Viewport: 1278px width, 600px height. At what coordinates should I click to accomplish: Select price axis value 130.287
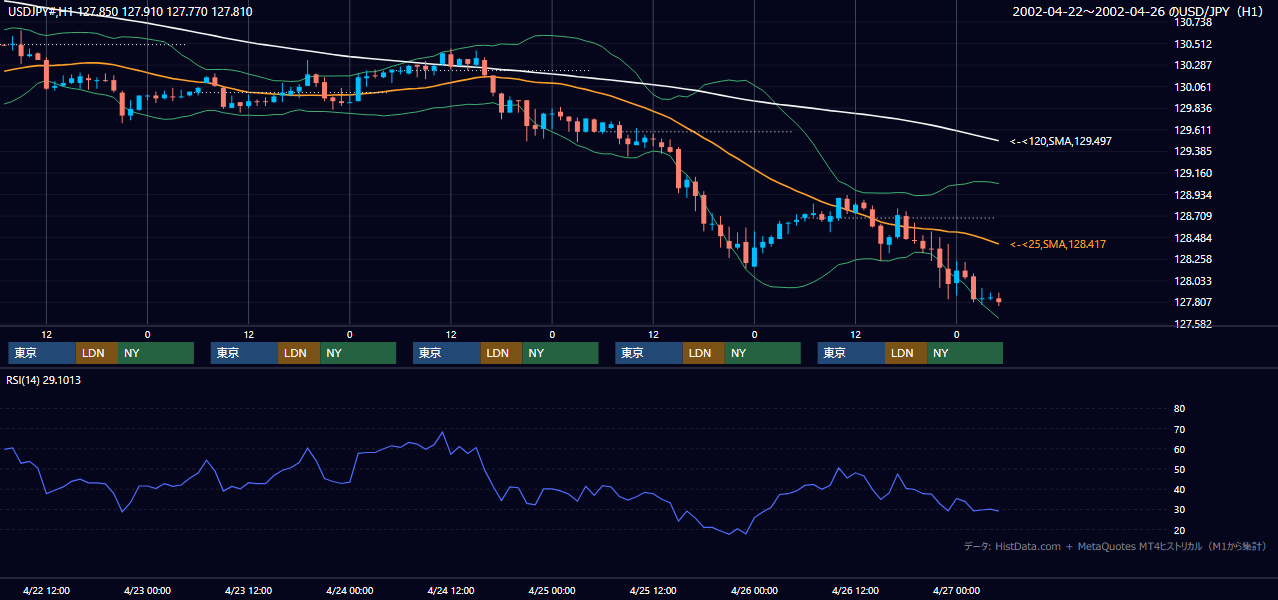coord(1193,65)
